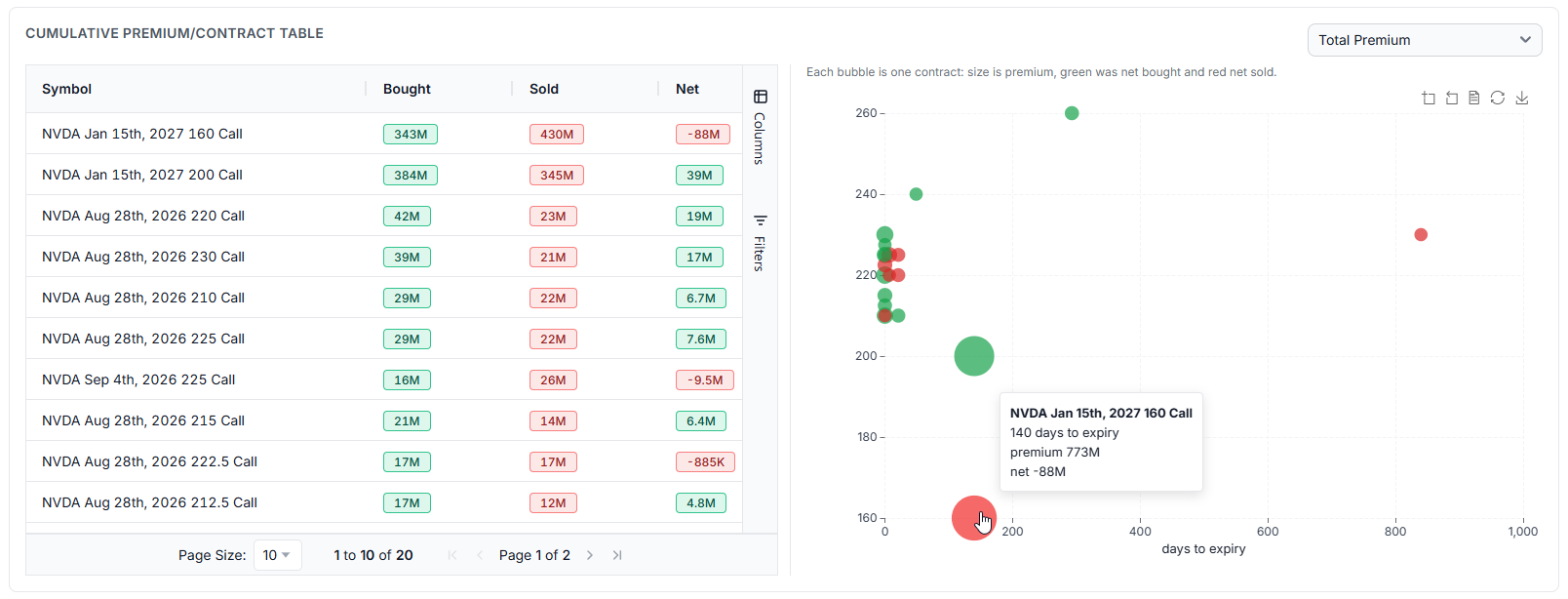The width and height of the screenshot is (1568, 599).
Task: Click the 16M bought value badge
Action: click(x=407, y=380)
